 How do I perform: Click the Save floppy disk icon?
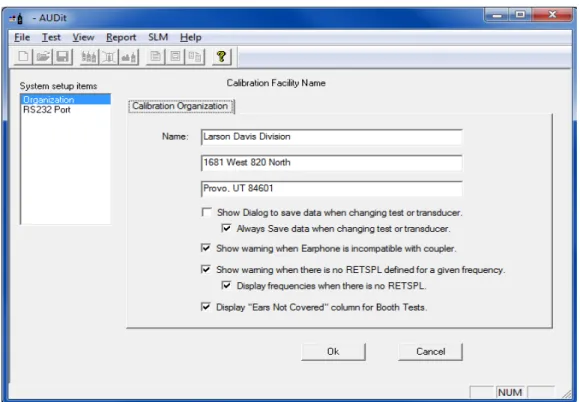[x=62, y=57]
